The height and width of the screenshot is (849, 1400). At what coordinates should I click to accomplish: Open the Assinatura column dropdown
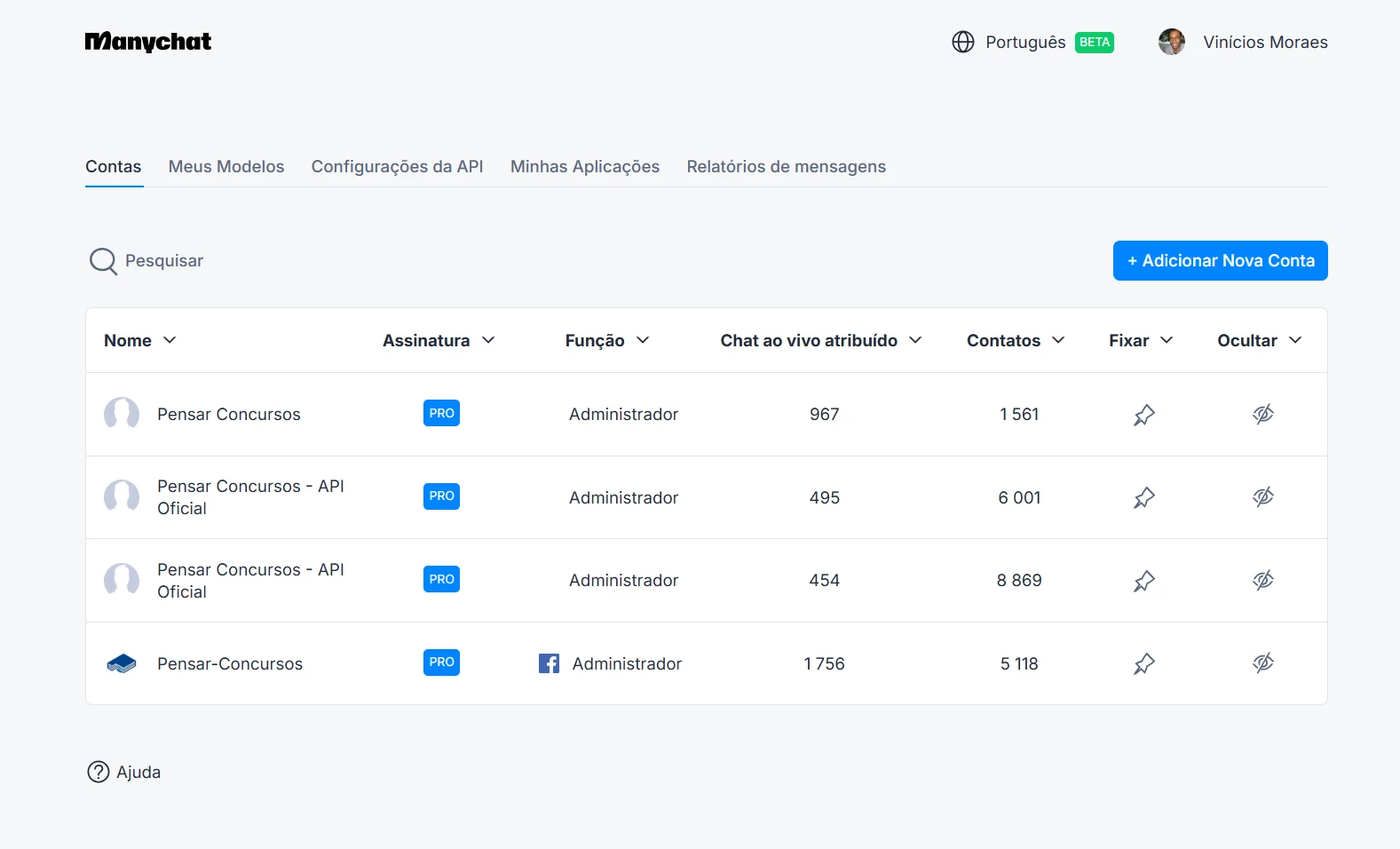pyautogui.click(x=488, y=340)
